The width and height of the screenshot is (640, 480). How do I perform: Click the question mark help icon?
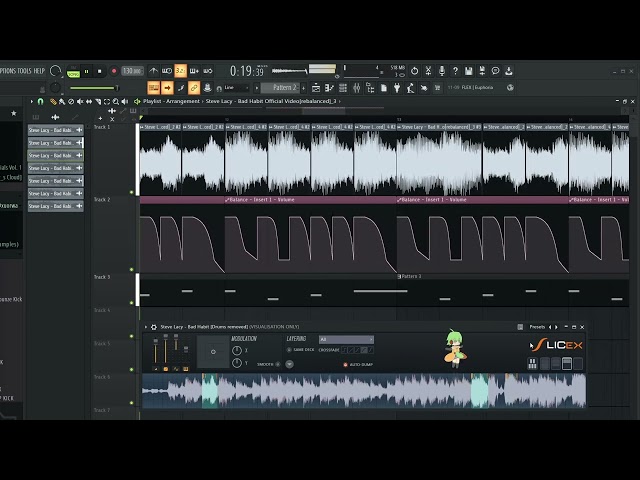point(455,71)
